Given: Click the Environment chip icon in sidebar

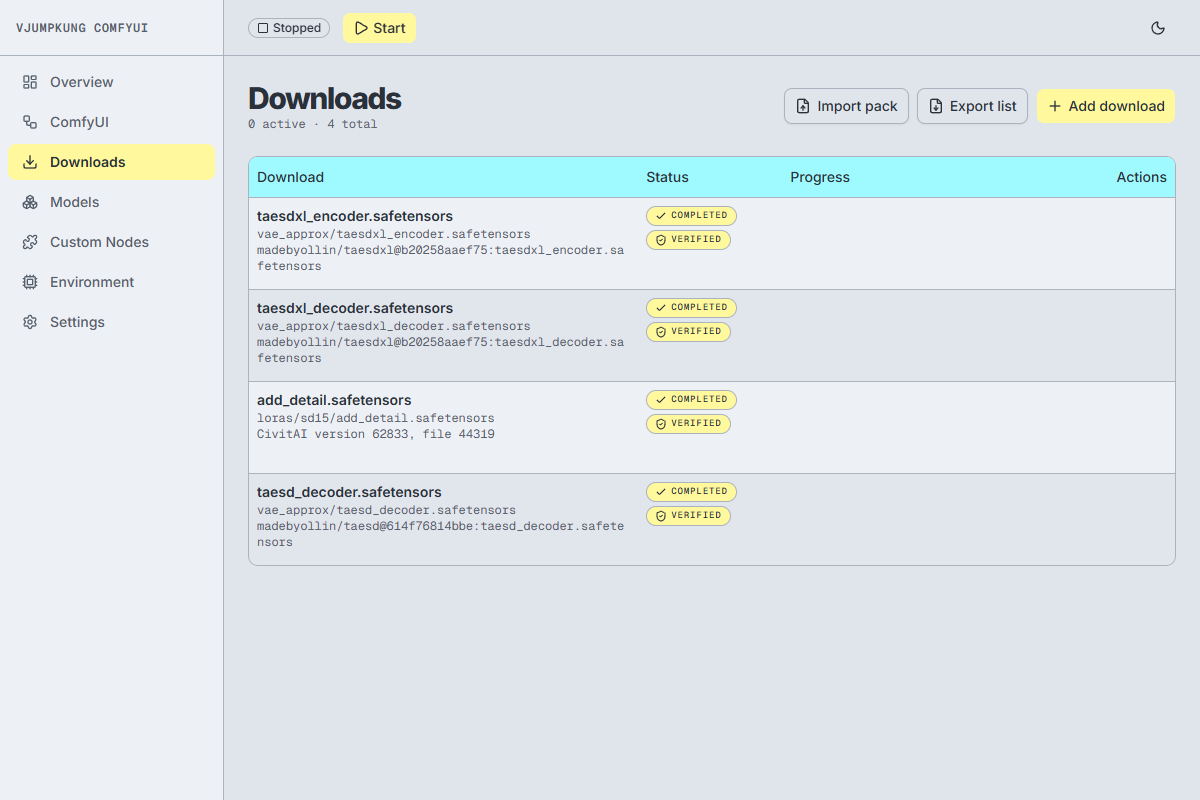Looking at the screenshot, I should (30, 282).
